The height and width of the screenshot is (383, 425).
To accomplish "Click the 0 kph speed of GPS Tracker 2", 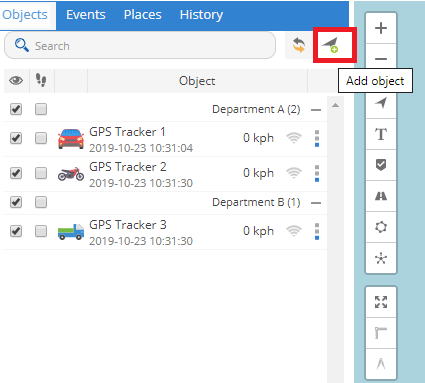I will 258,173.
